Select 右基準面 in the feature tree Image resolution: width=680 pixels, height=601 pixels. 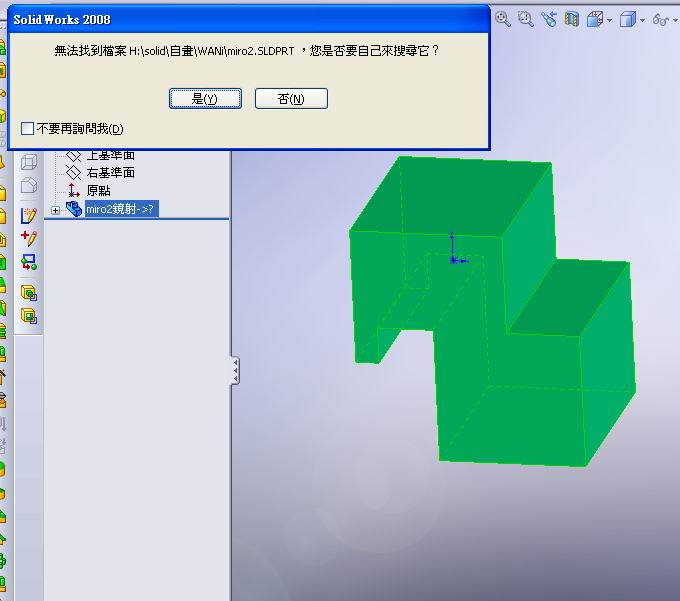(x=111, y=173)
